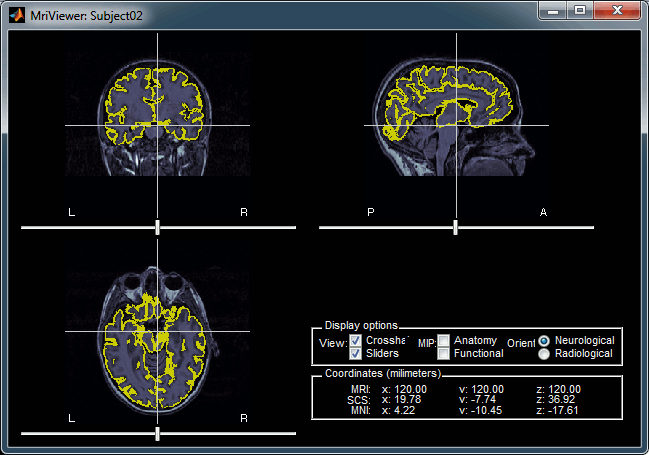Click the MNI x coordinate value 4.22
Image resolution: width=649 pixels, height=455 pixels.
(405, 409)
